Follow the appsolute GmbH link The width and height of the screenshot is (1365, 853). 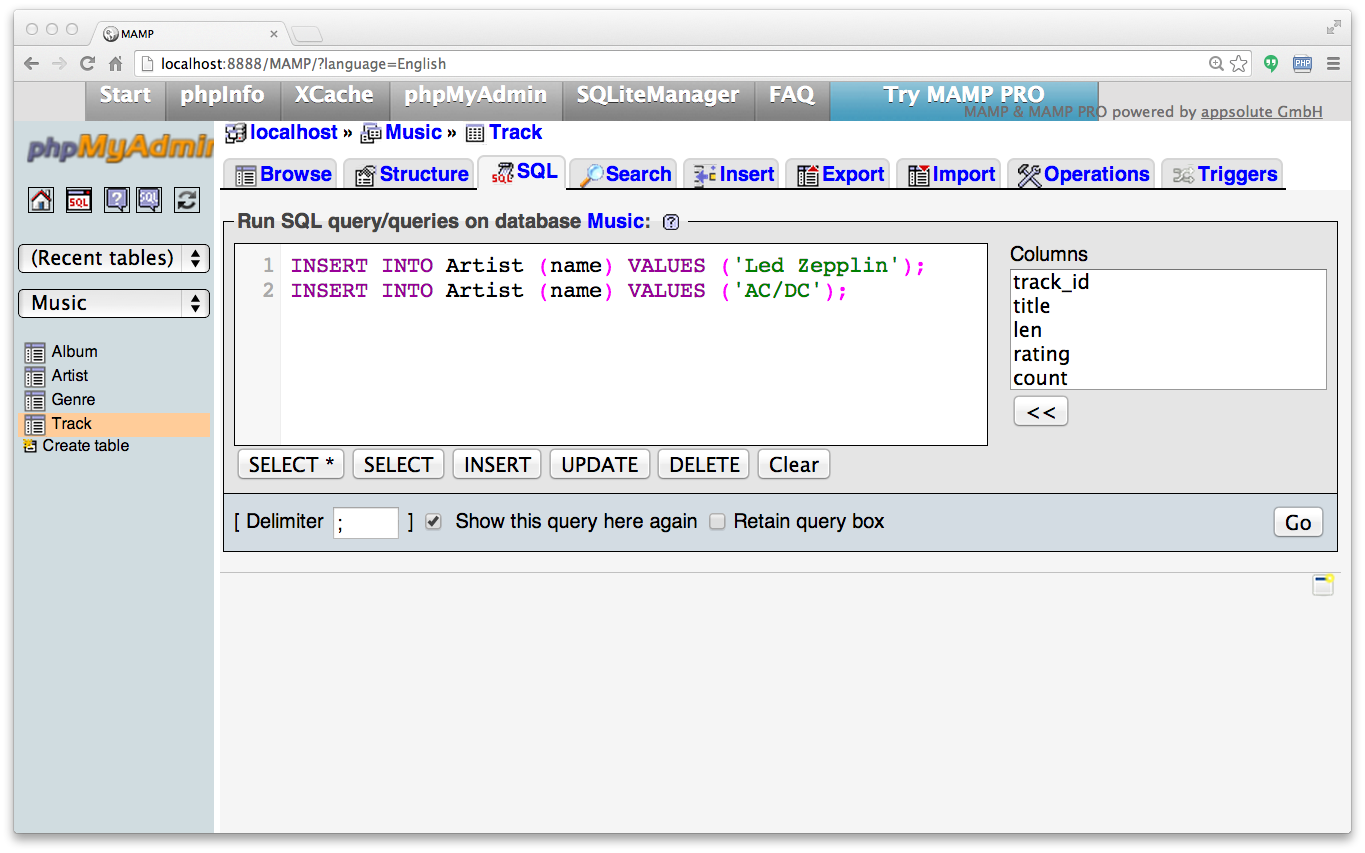pos(1262,112)
